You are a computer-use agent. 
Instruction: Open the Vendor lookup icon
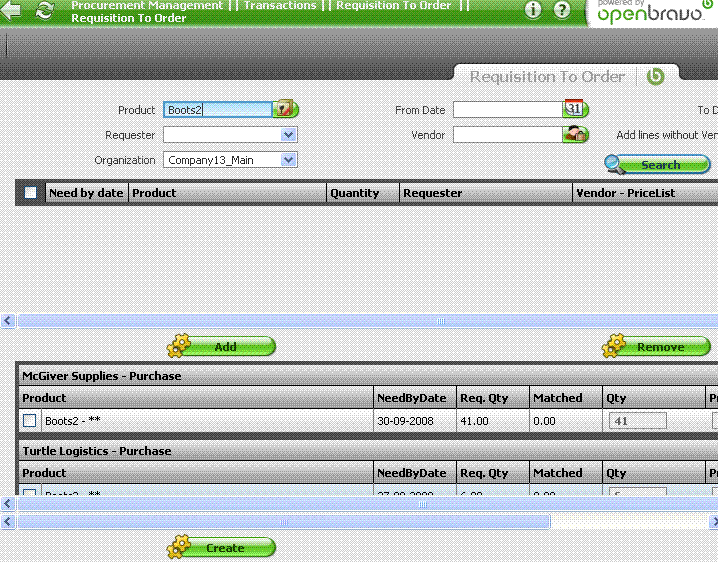[574, 134]
